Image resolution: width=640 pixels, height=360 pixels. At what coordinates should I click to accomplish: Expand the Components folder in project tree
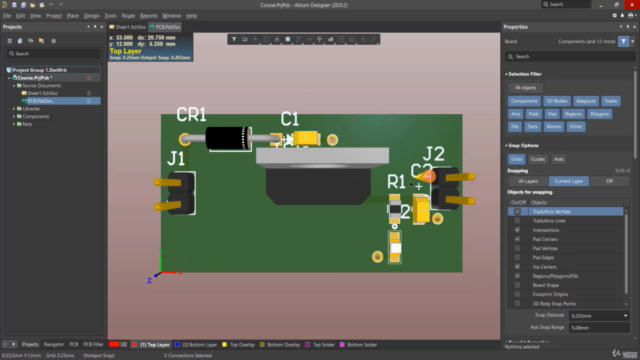[14, 116]
